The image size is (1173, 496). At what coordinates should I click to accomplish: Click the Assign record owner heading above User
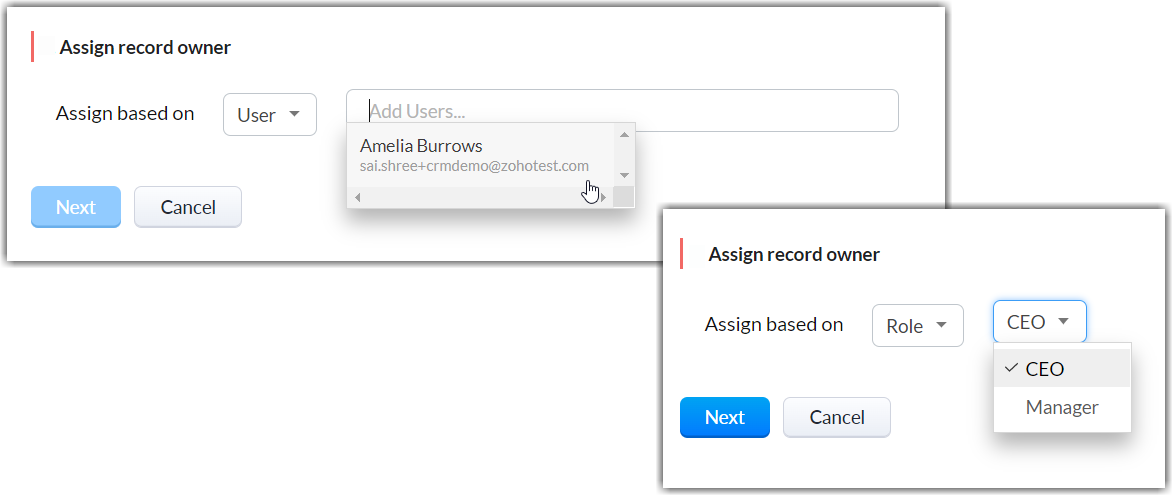tap(145, 47)
